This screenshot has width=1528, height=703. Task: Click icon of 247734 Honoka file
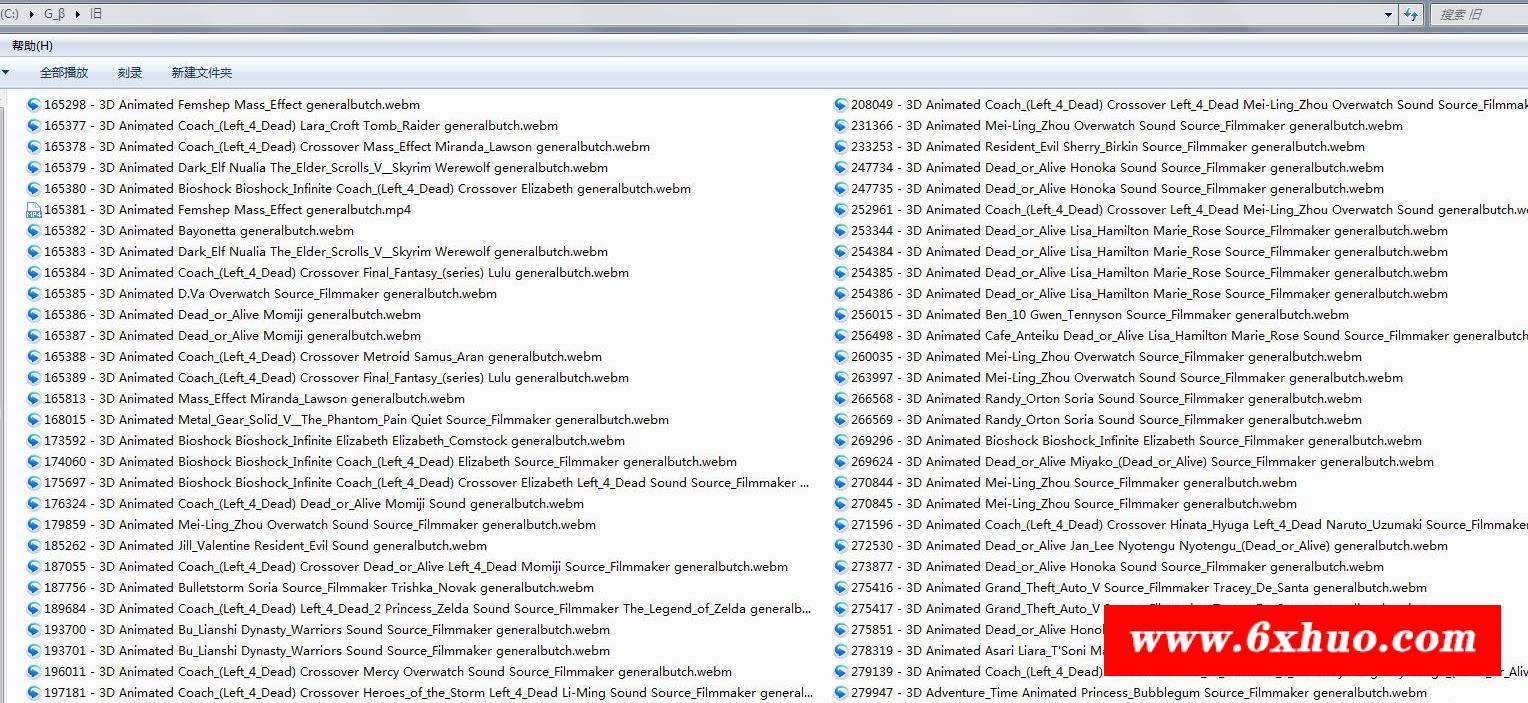click(x=841, y=167)
